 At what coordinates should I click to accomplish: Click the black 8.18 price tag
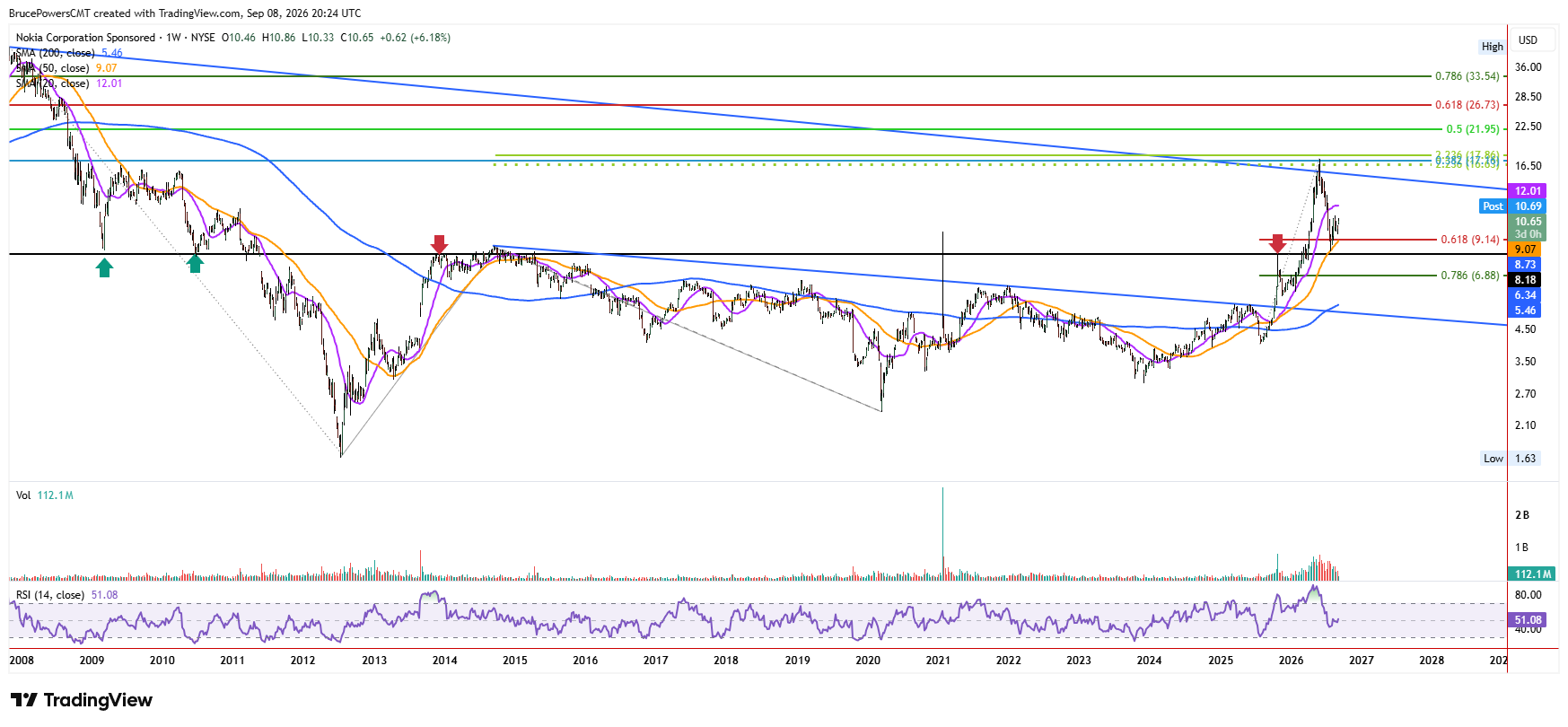click(x=1525, y=280)
